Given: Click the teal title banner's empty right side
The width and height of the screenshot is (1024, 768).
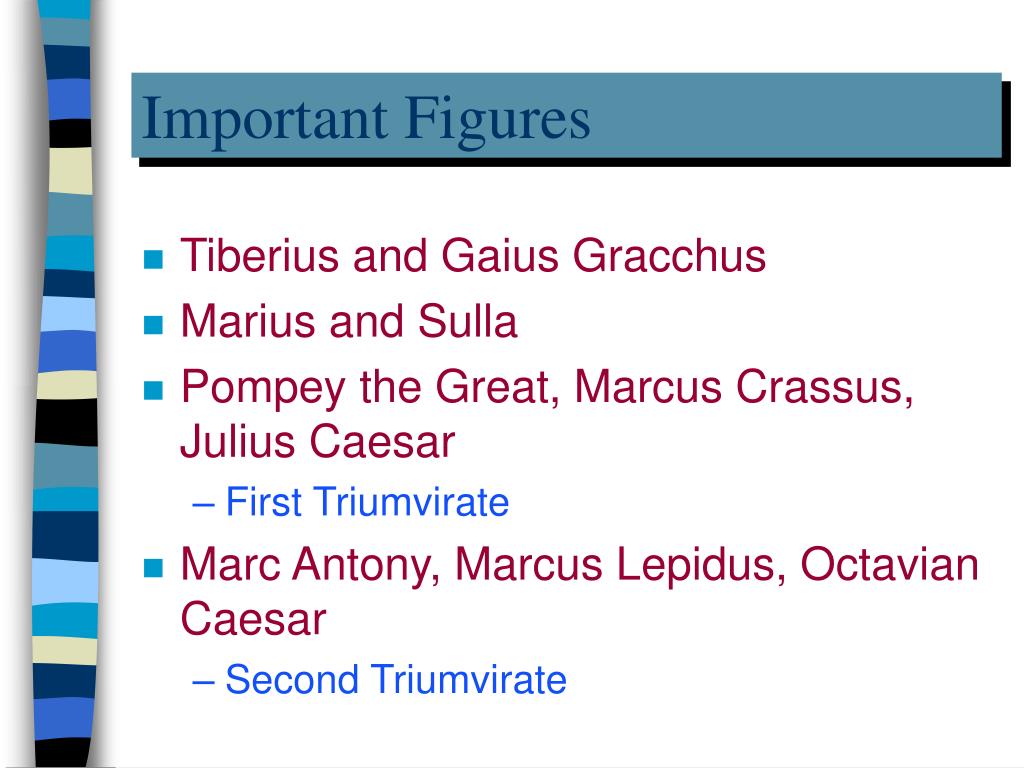Looking at the screenshot, I should 797,116.
